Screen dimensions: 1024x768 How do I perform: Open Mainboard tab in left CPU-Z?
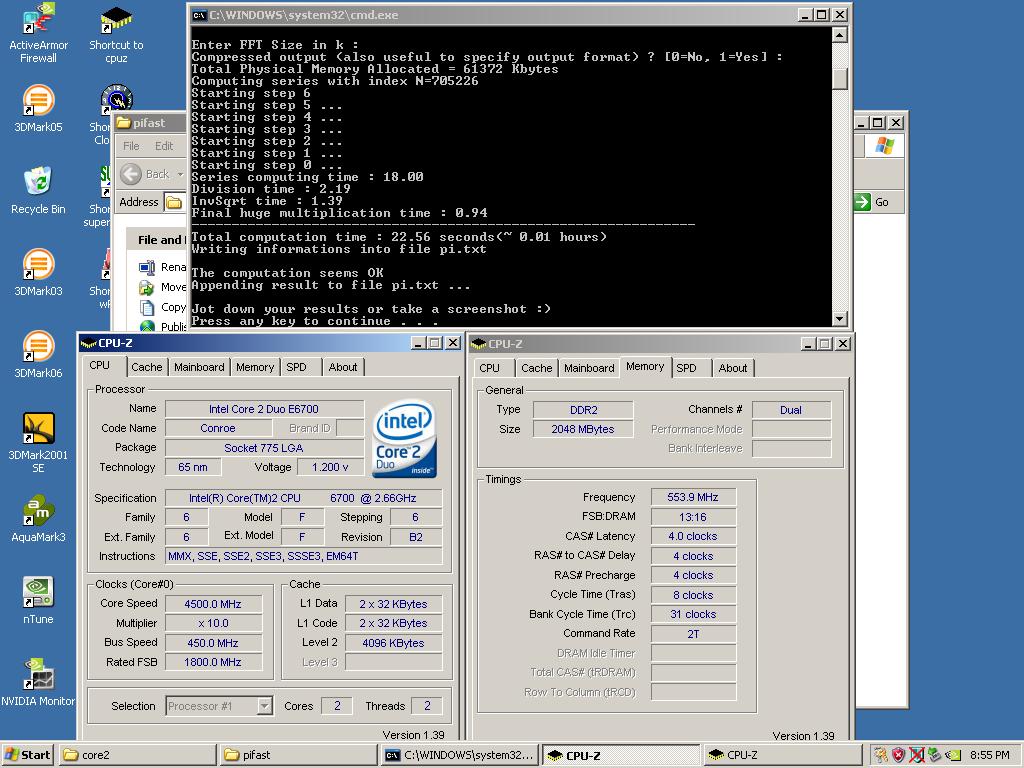(199, 367)
